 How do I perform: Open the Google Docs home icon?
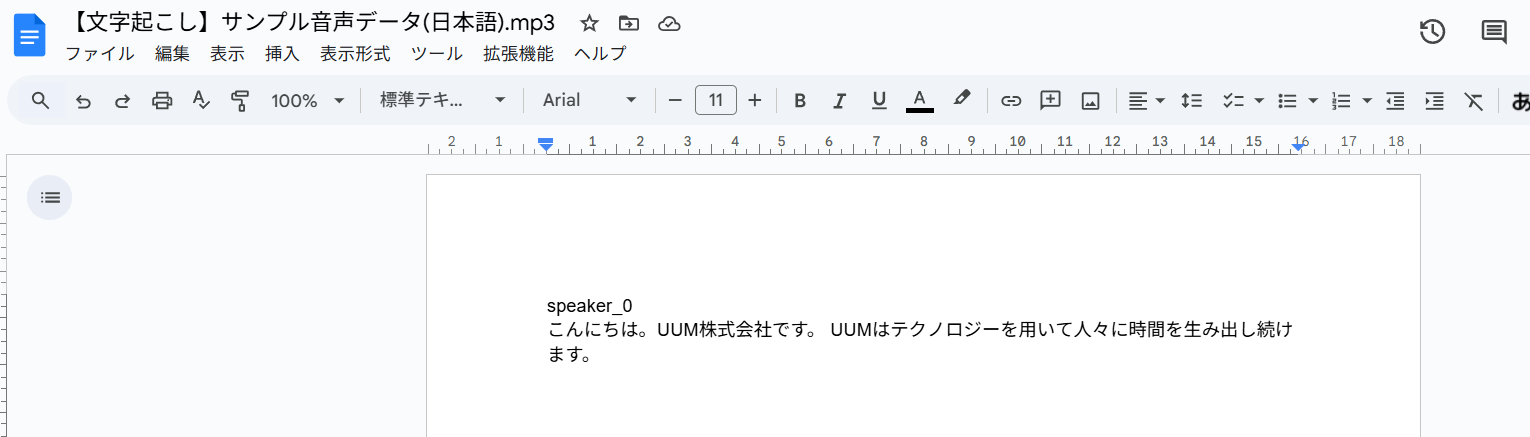pyautogui.click(x=29, y=36)
